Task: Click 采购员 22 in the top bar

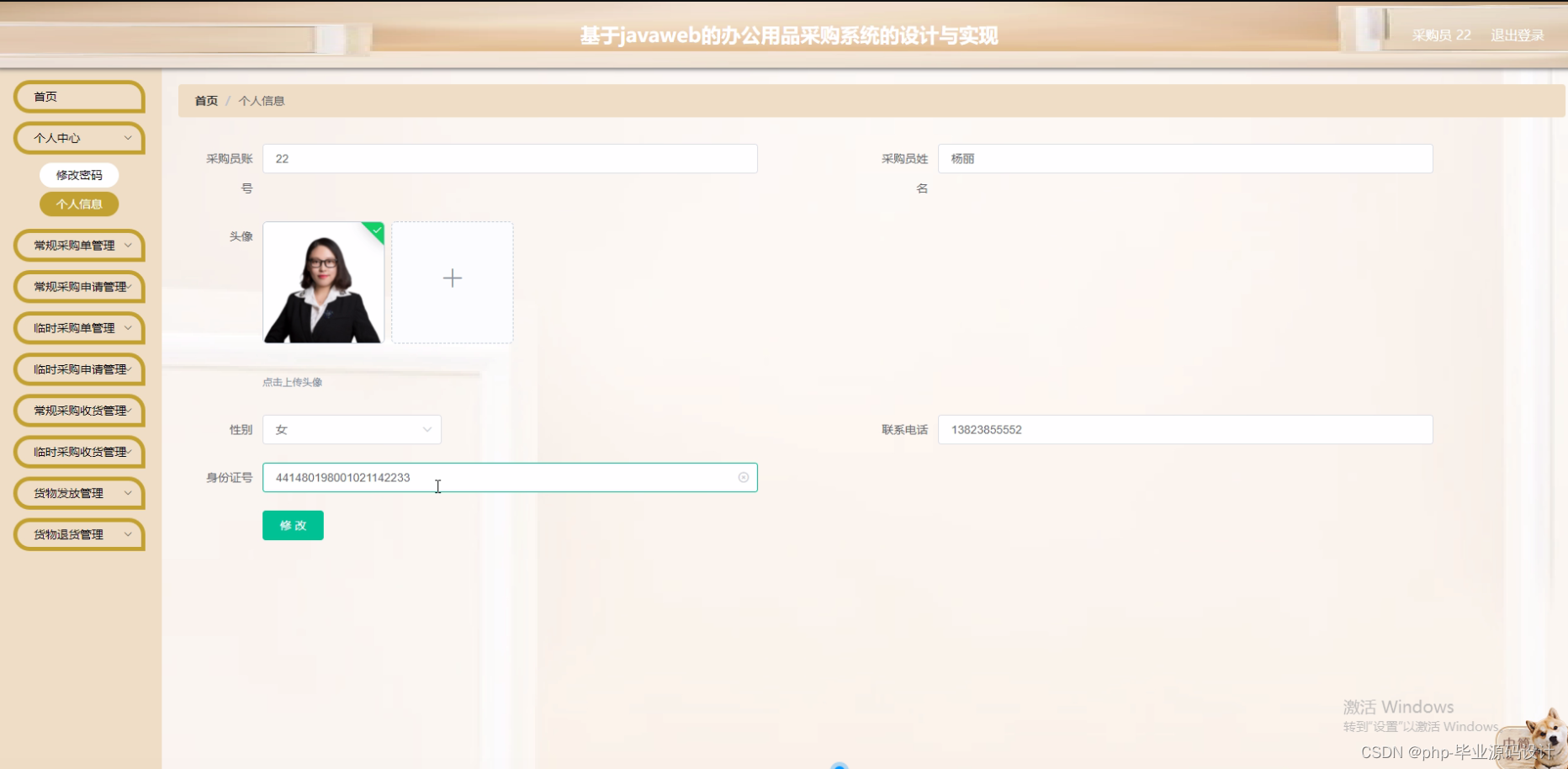Action: pyautogui.click(x=1441, y=35)
